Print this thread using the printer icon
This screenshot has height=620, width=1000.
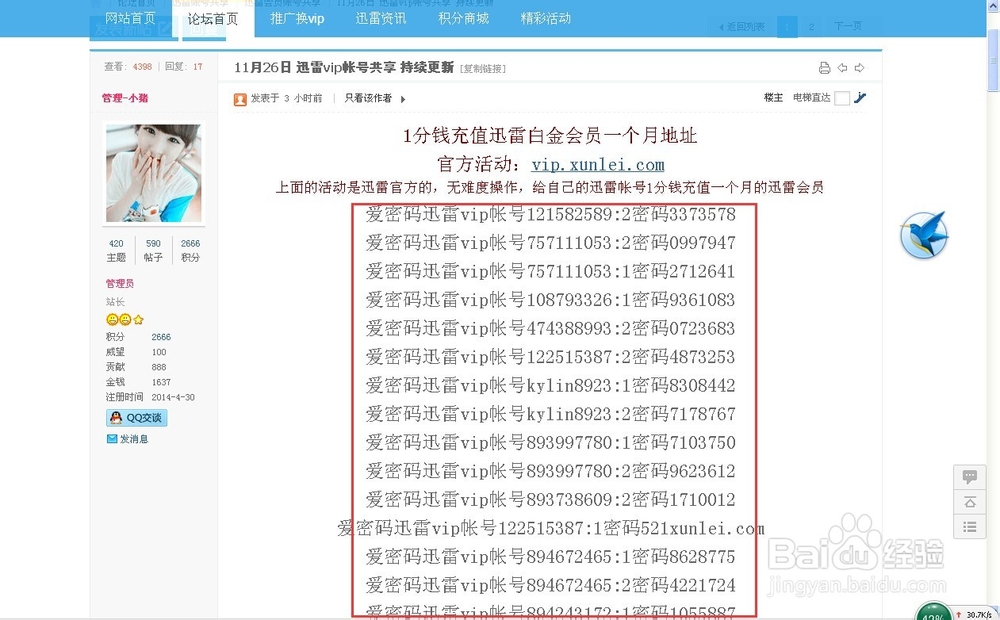pyautogui.click(x=824, y=68)
